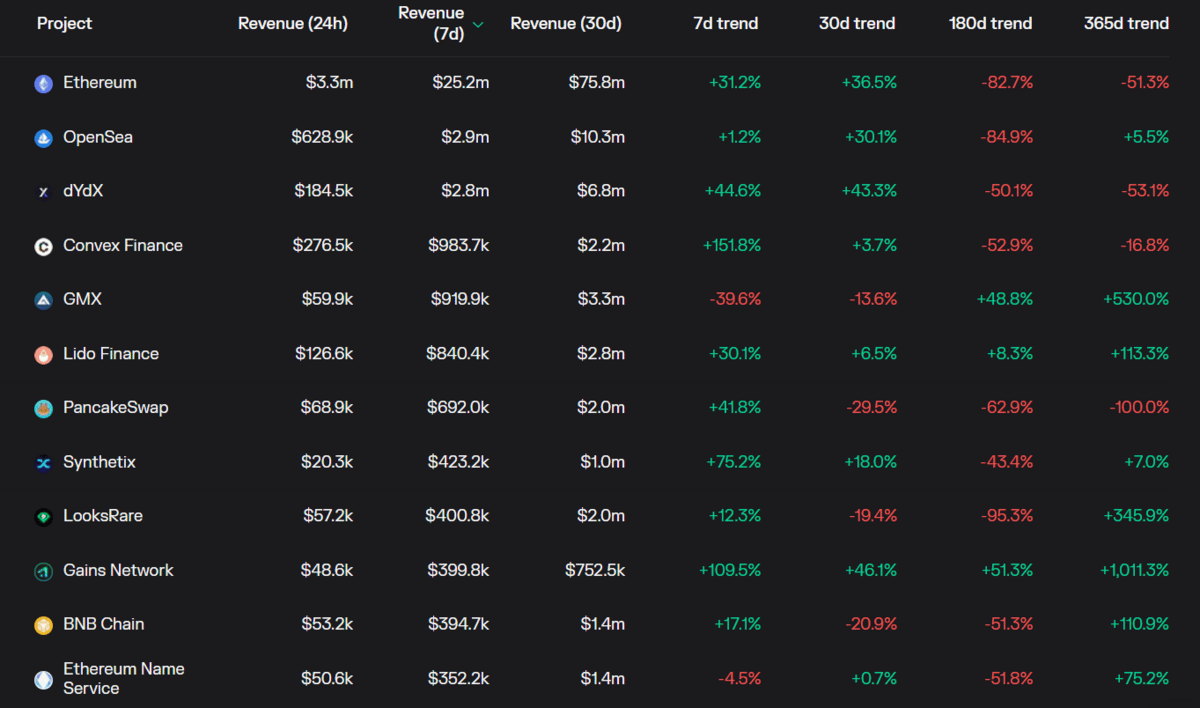Image resolution: width=1200 pixels, height=708 pixels.
Task: Sort by 365d trend column header
Action: coord(1127,23)
